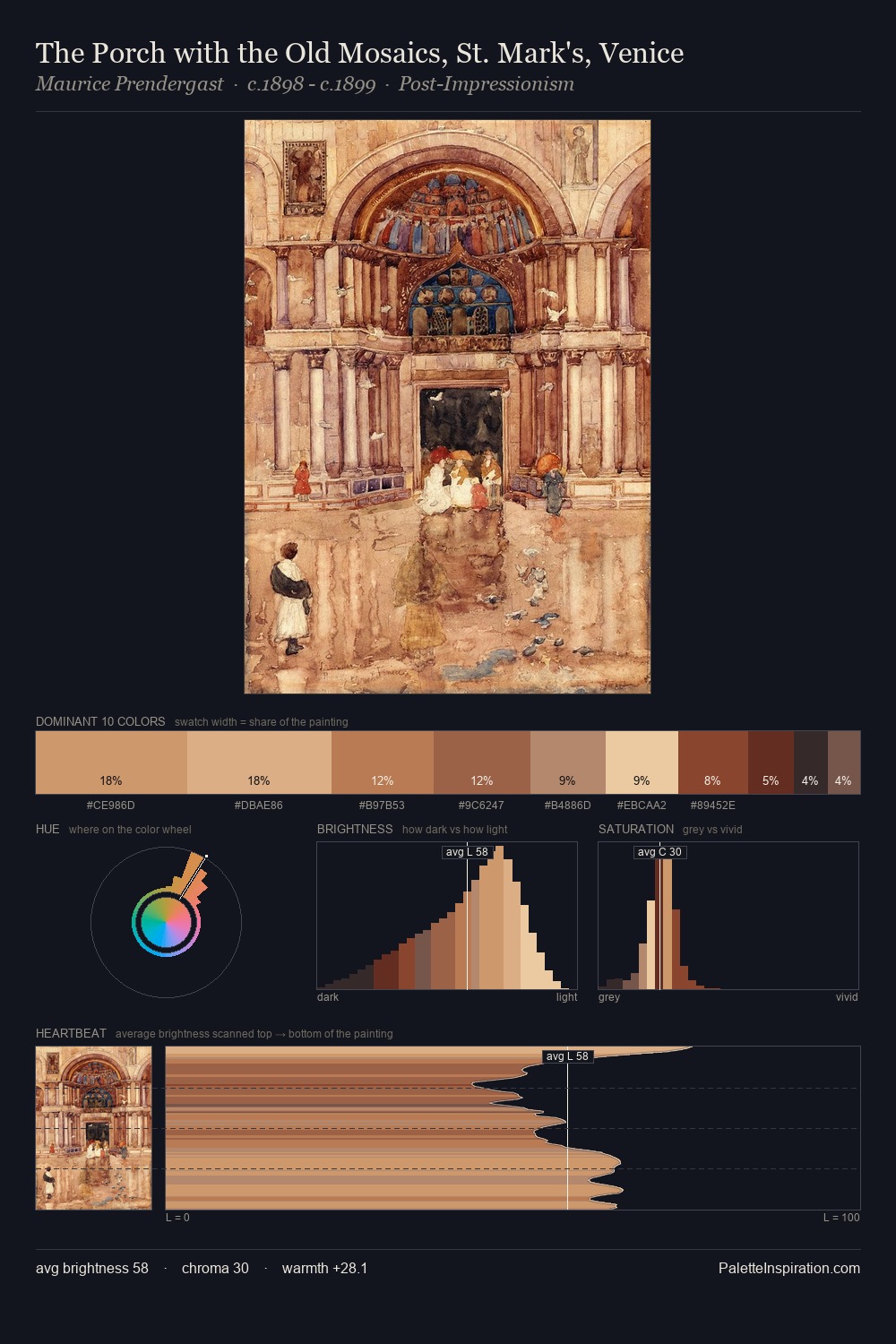Click the heartbeat painting thumbnail
This screenshot has height=1344, width=896.
pyautogui.click(x=93, y=1127)
